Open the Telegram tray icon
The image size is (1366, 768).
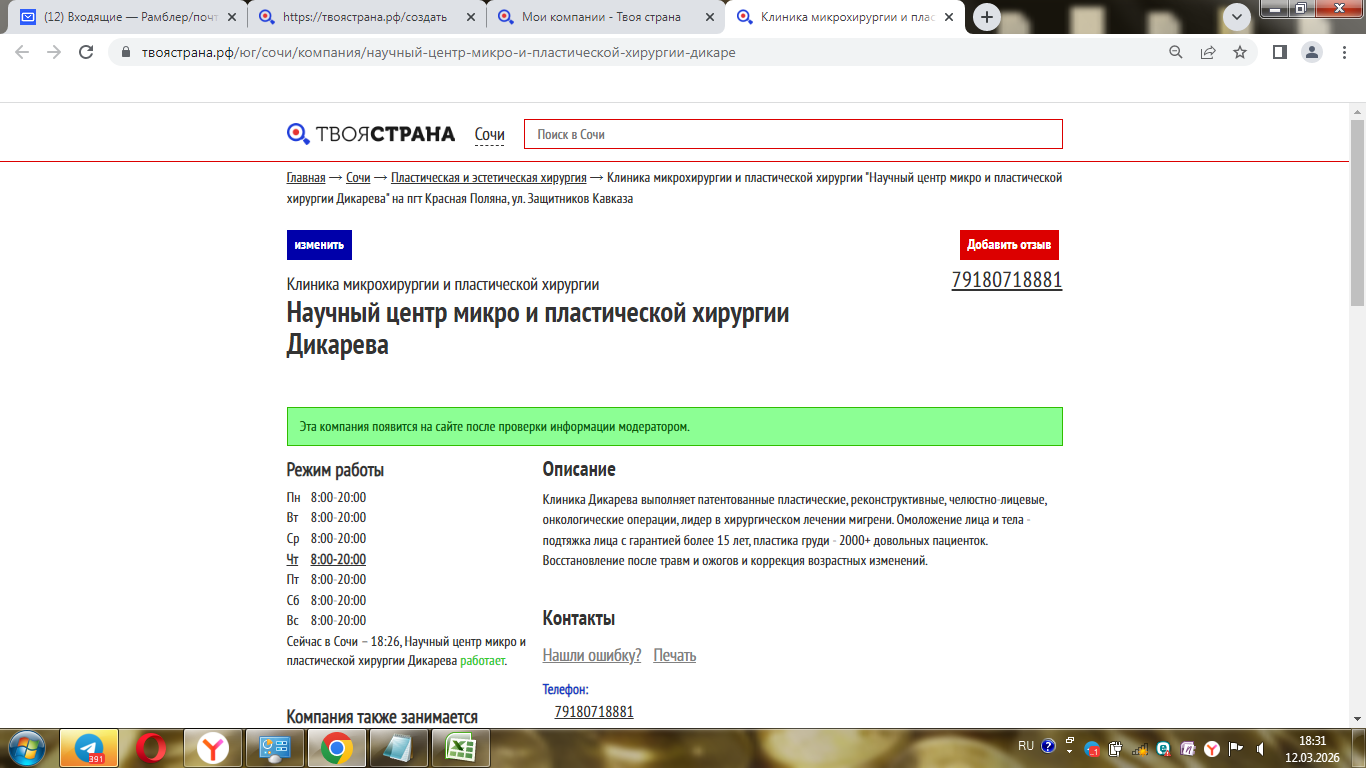[x=1093, y=748]
